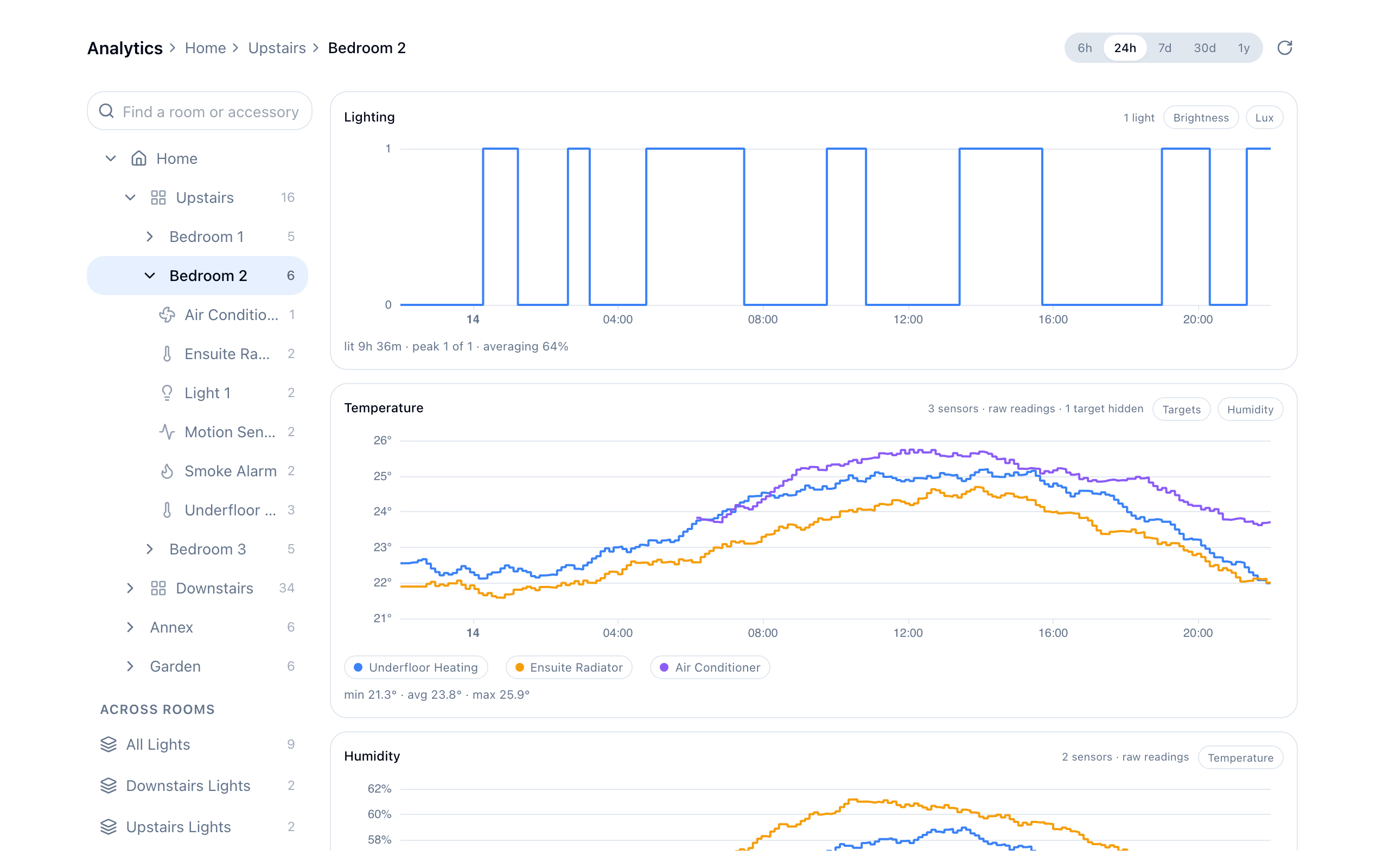Focus the Find a room or accessory field
This screenshot has height=868, width=1389.
[x=199, y=111]
